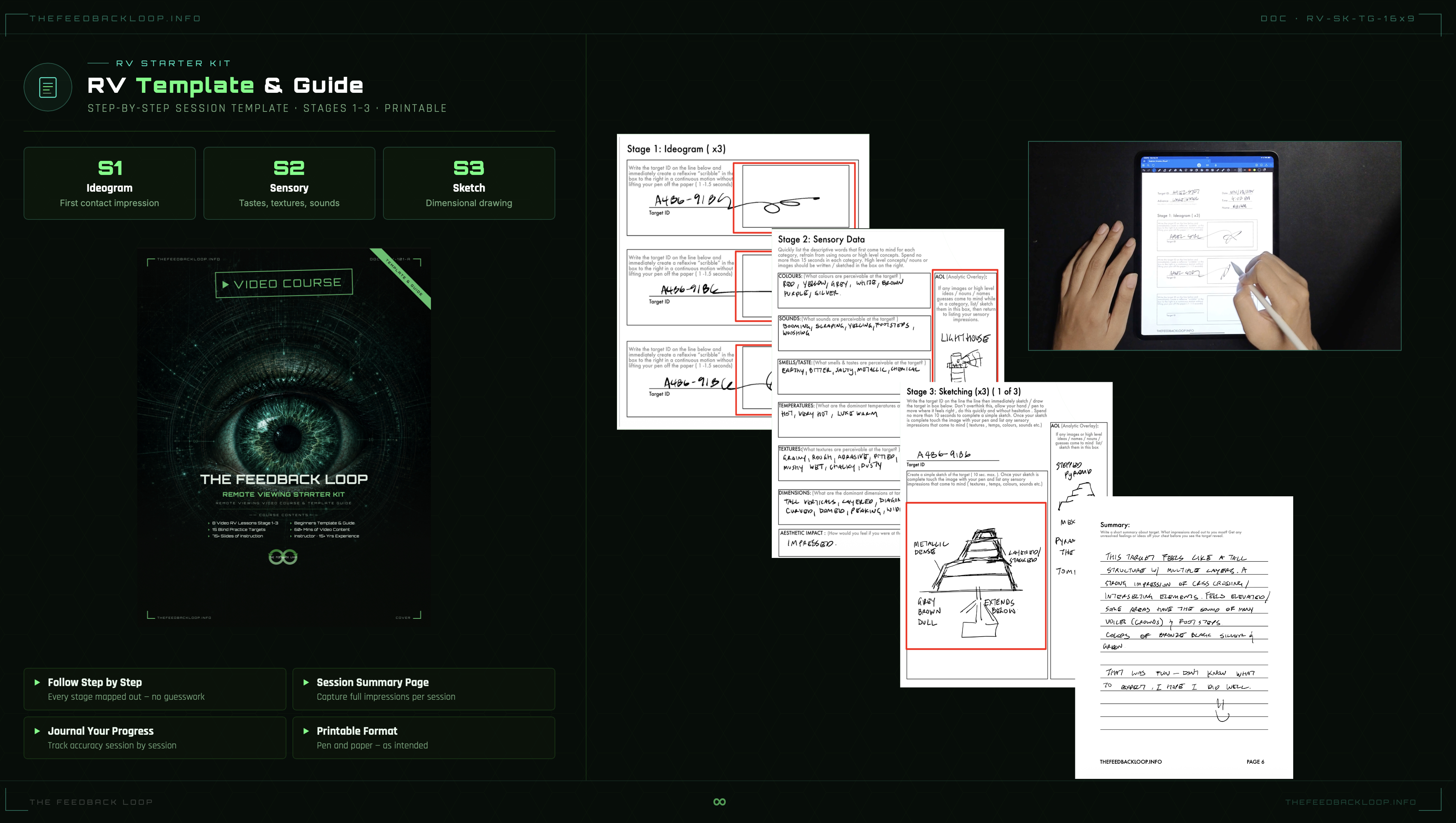Open the Session Summary Page feature card
This screenshot has height=823, width=1456.
(x=424, y=689)
